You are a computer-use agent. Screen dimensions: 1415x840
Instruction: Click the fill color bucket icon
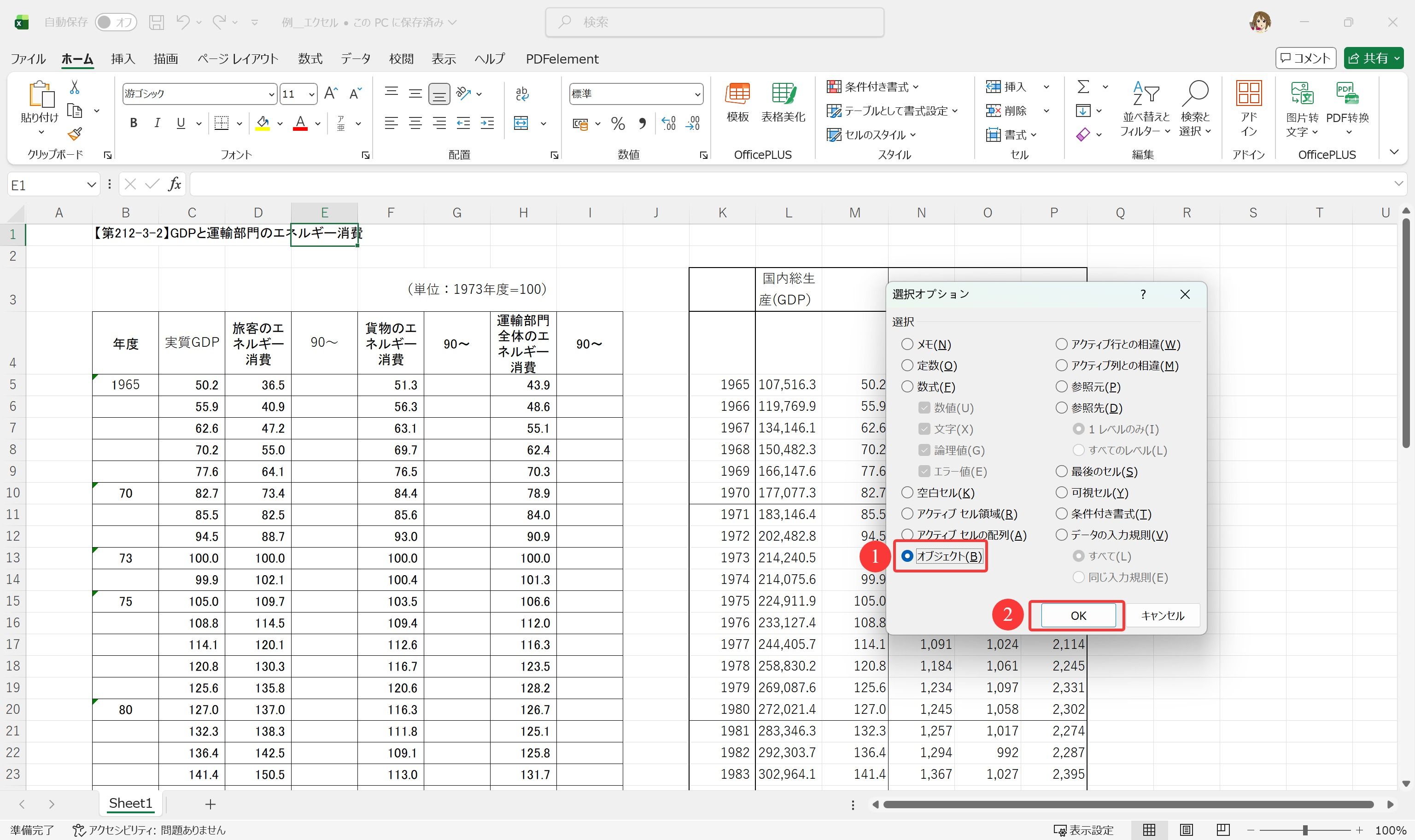pyautogui.click(x=263, y=123)
